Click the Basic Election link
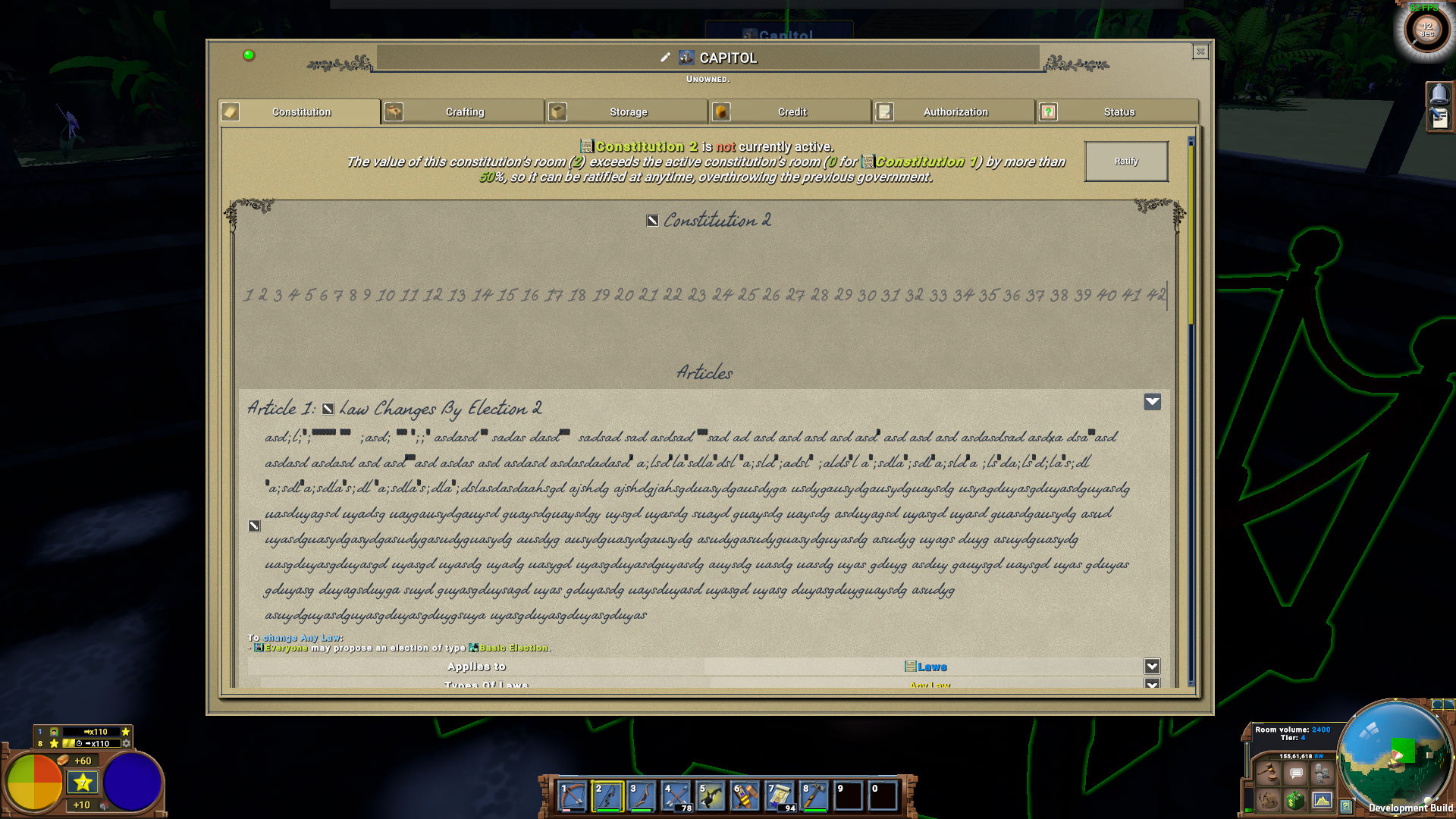This screenshot has width=1456, height=819. pyautogui.click(x=513, y=648)
